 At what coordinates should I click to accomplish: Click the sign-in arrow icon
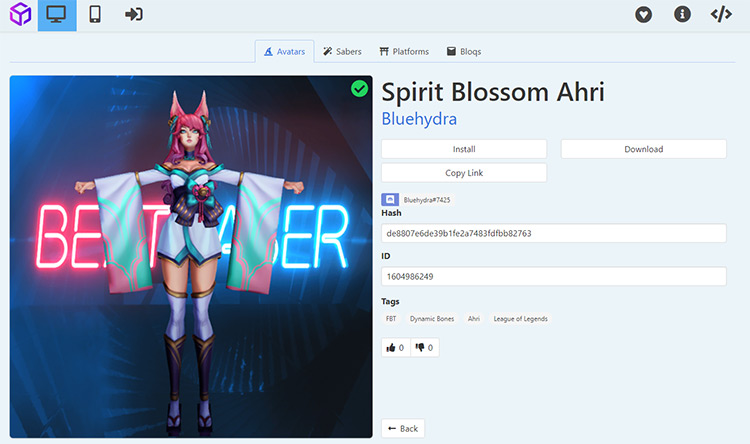pyautogui.click(x=133, y=14)
